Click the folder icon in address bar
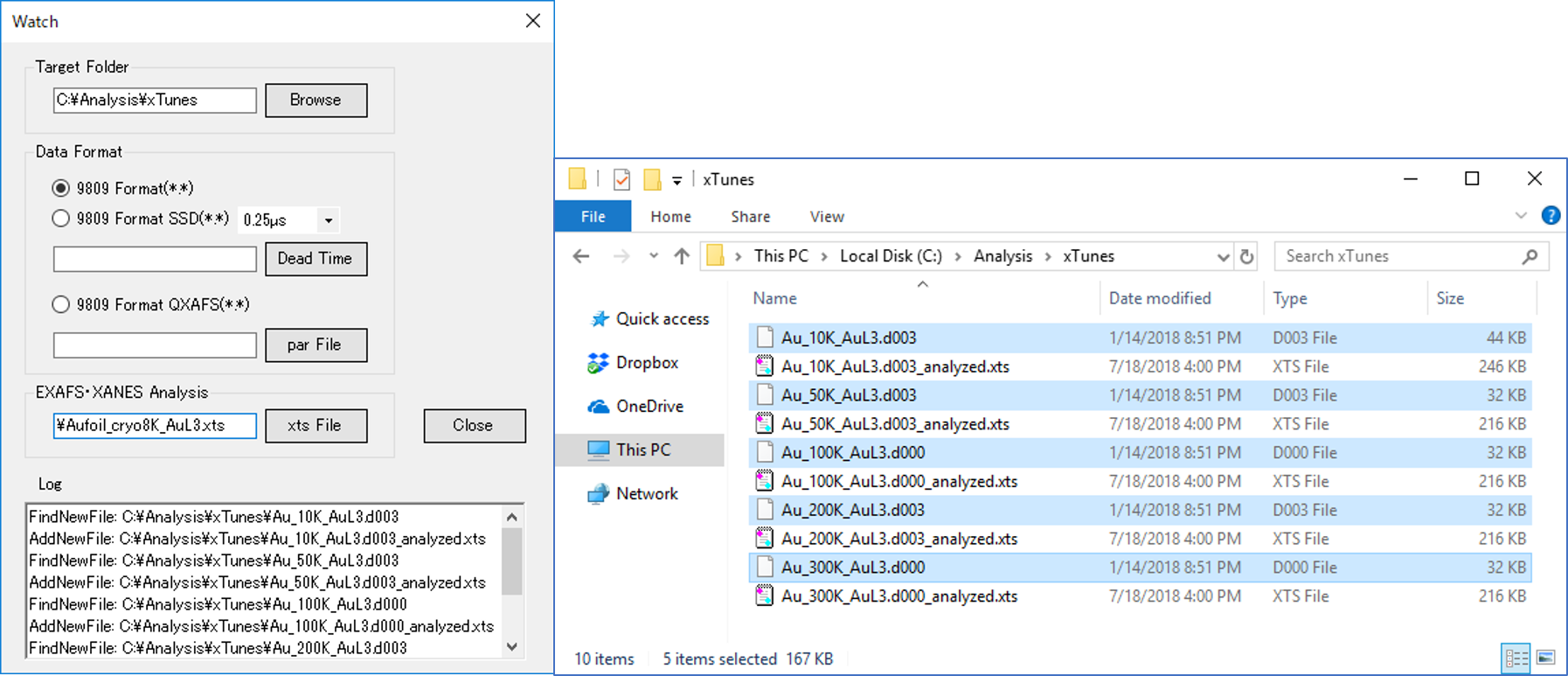The width and height of the screenshot is (1568, 676). (x=716, y=256)
